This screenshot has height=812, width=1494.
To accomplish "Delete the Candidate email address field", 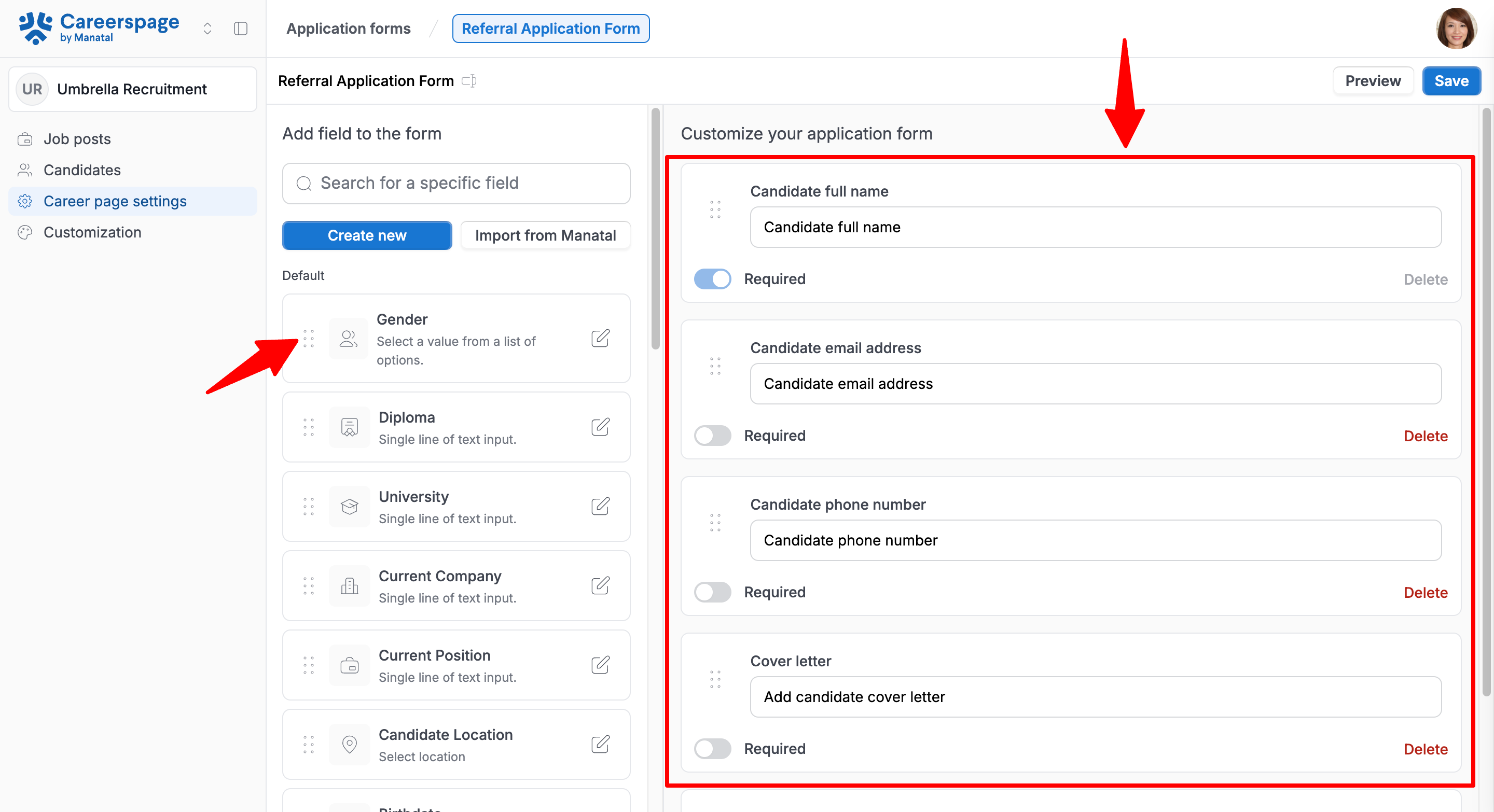I will pyautogui.click(x=1426, y=436).
